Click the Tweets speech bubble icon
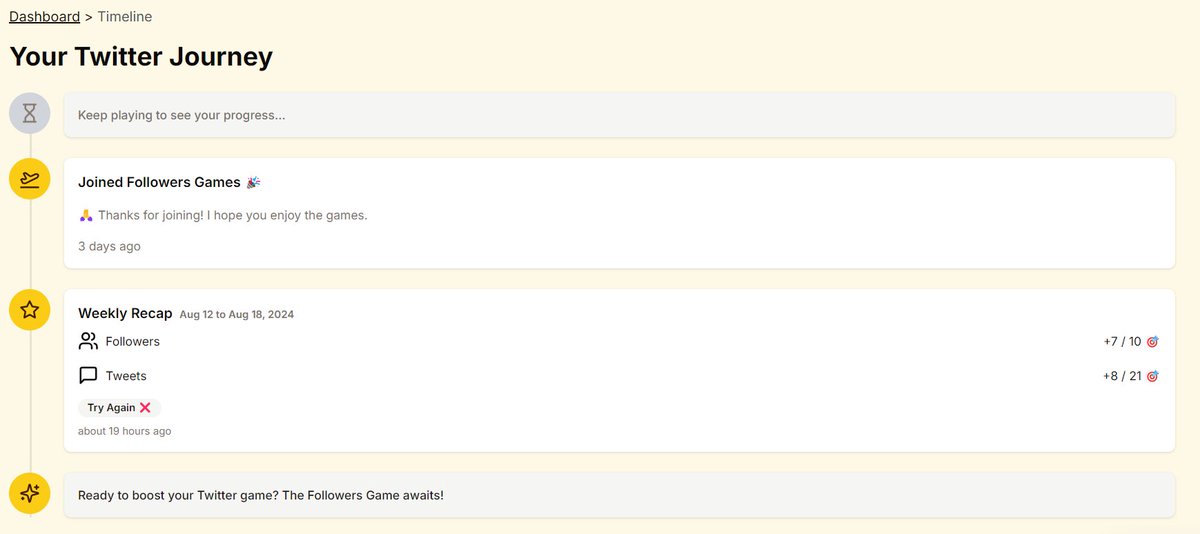The width and height of the screenshot is (1200, 534). (x=88, y=376)
